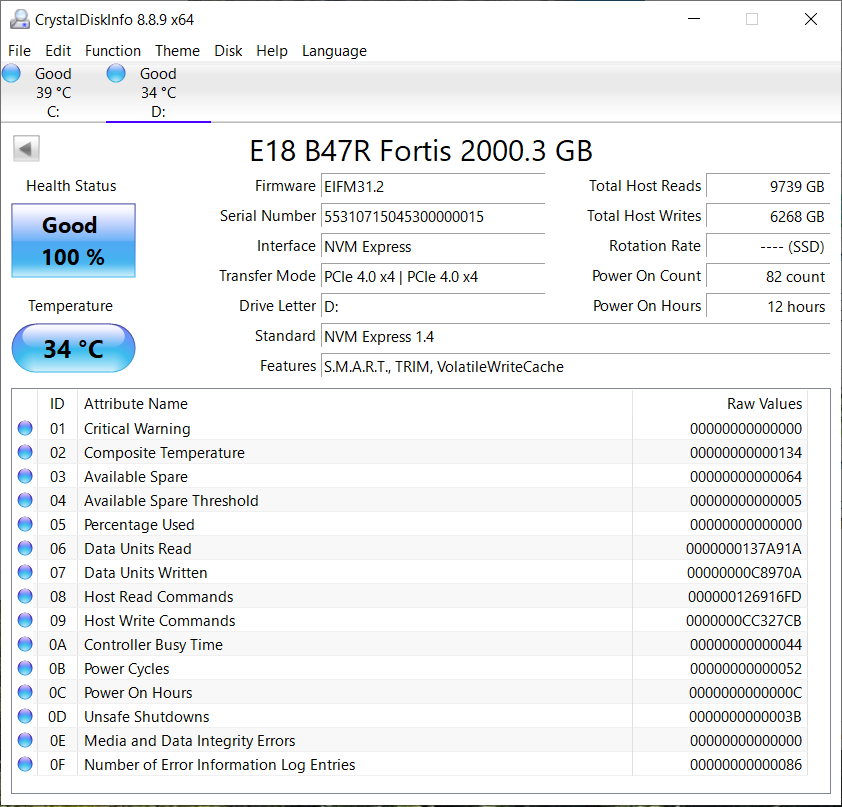Click the previous disk arrow button

tap(26, 149)
